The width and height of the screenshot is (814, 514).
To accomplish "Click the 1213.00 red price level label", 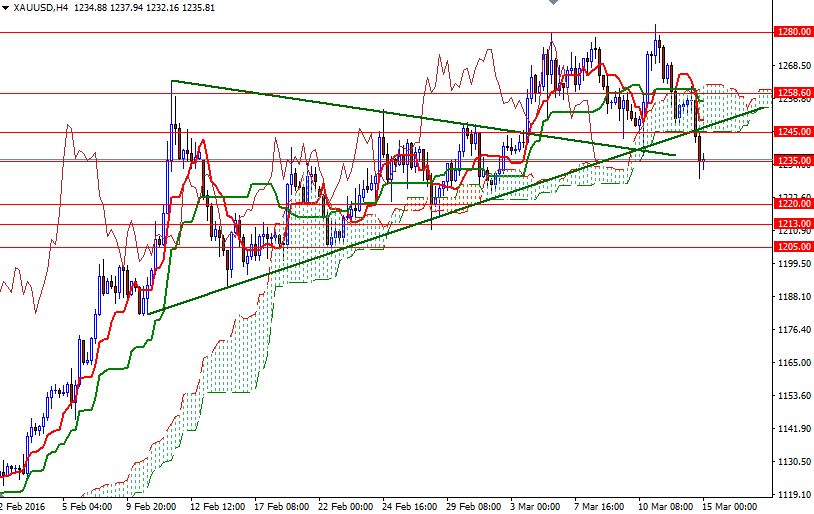I will pos(792,223).
